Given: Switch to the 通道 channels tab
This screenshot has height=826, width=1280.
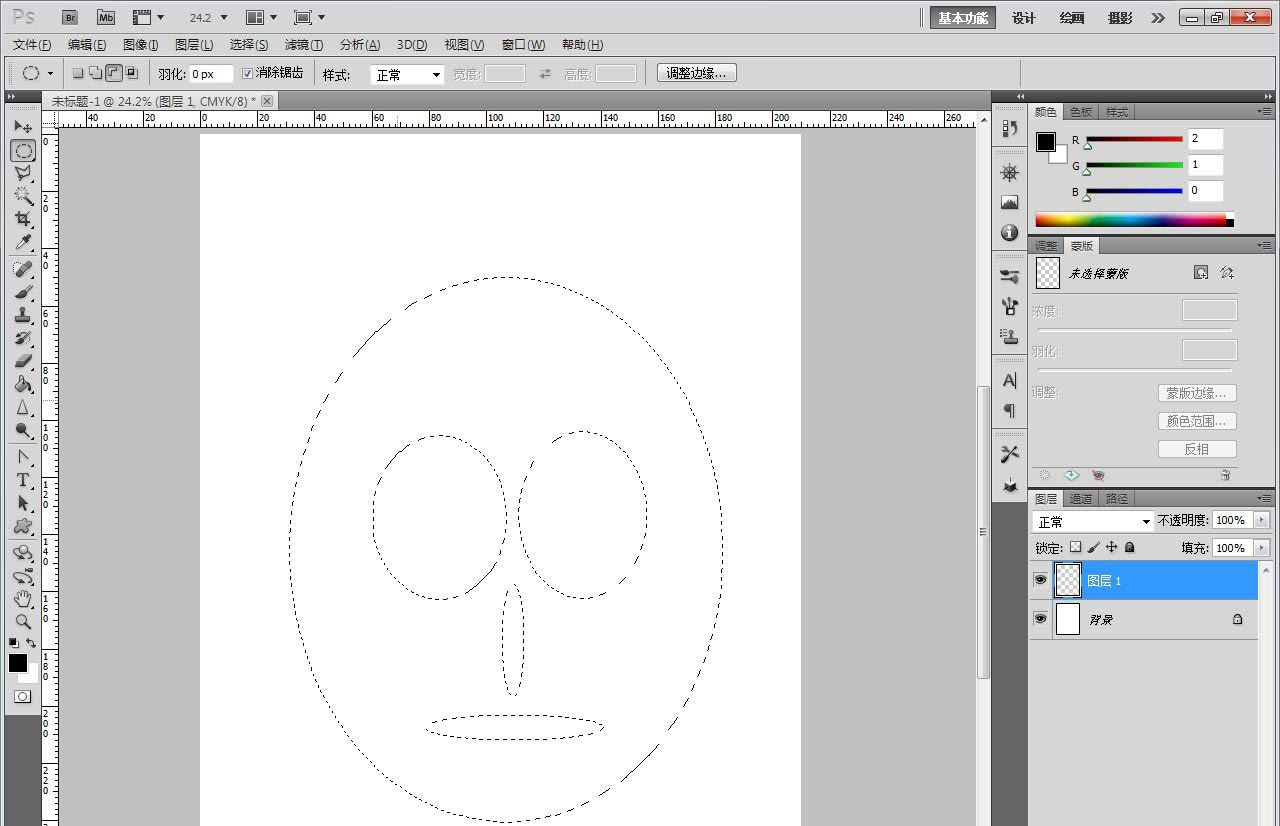Looking at the screenshot, I should (x=1081, y=498).
